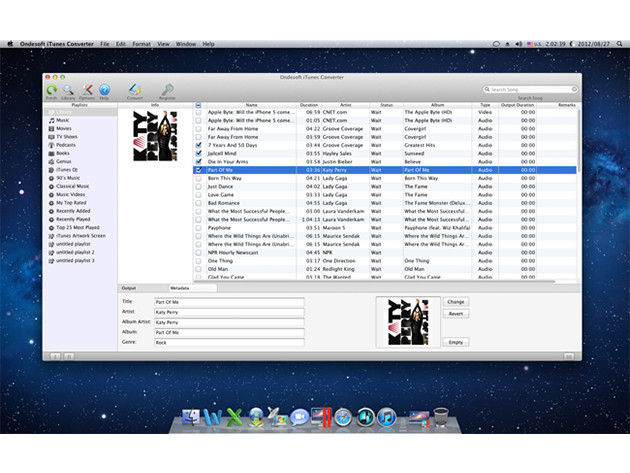This screenshot has height=473, width=630.
Task: Sort by the Name column header
Action: (252, 105)
